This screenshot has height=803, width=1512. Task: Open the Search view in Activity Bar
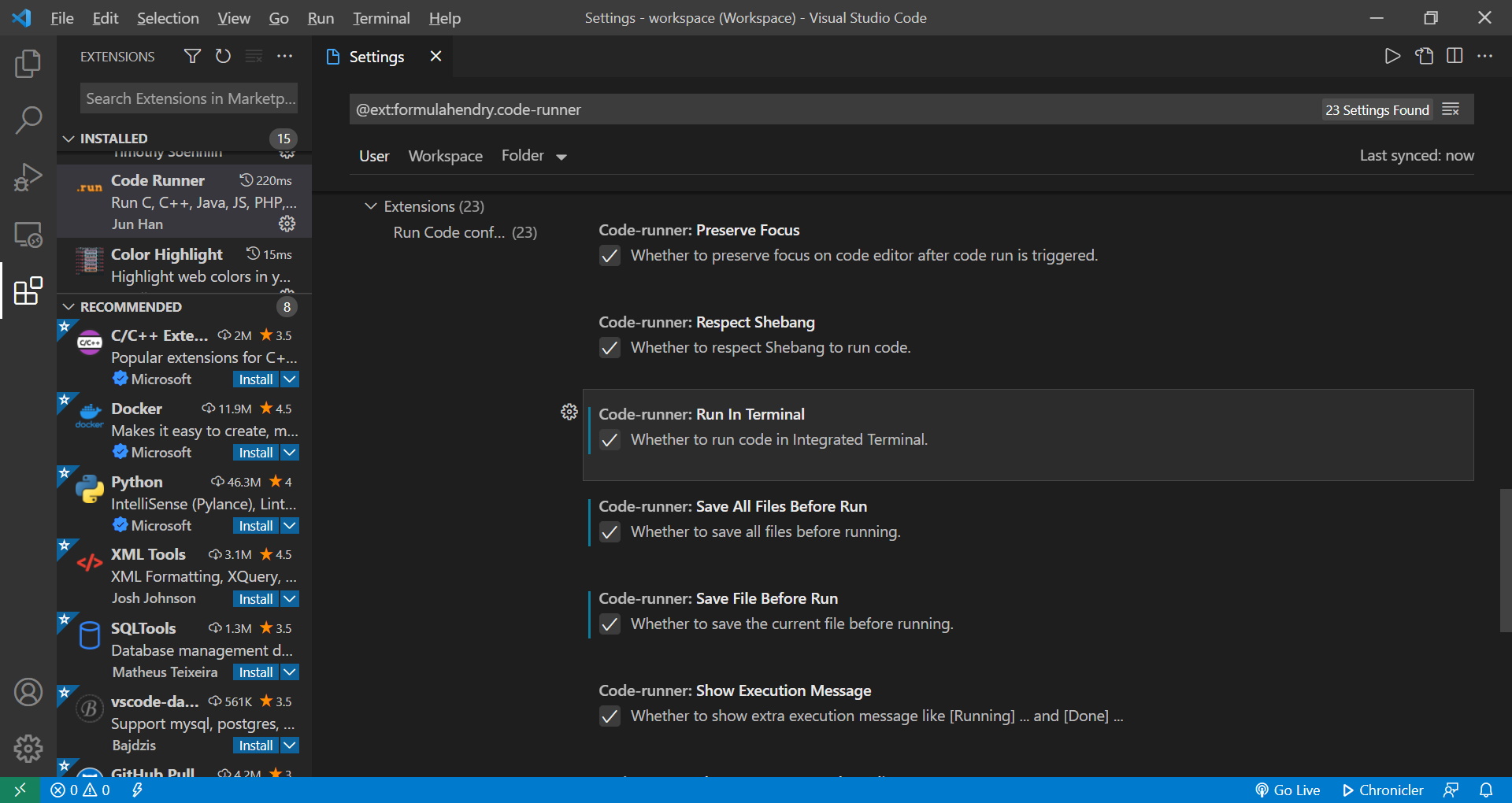(28, 120)
